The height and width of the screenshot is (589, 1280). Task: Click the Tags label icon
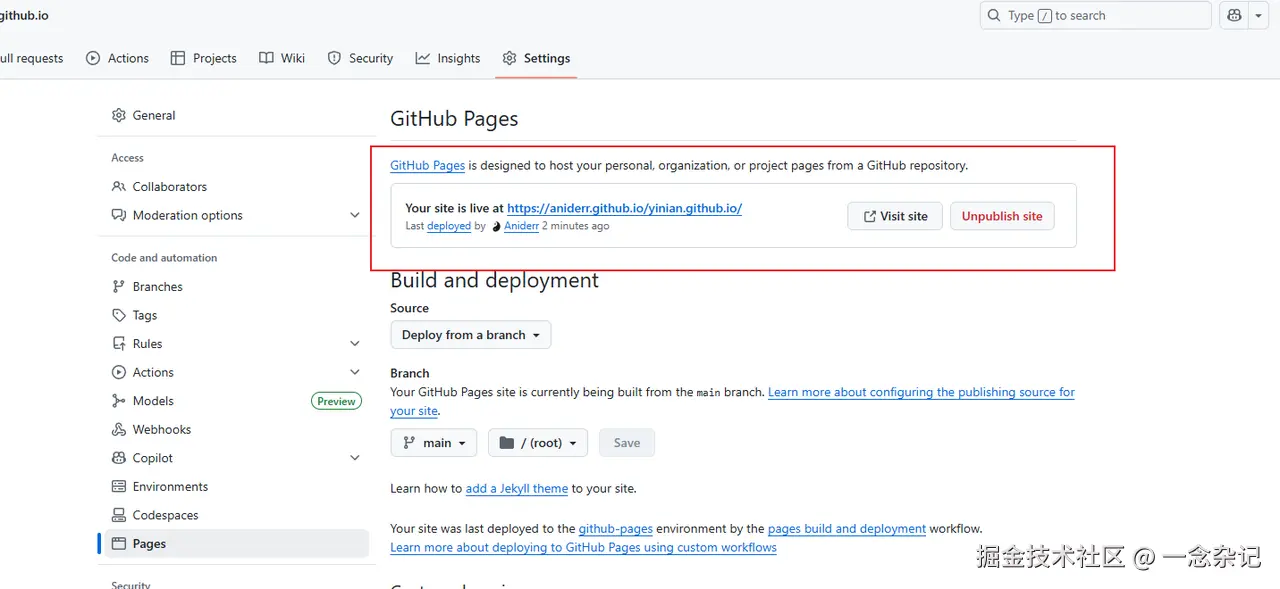point(119,315)
